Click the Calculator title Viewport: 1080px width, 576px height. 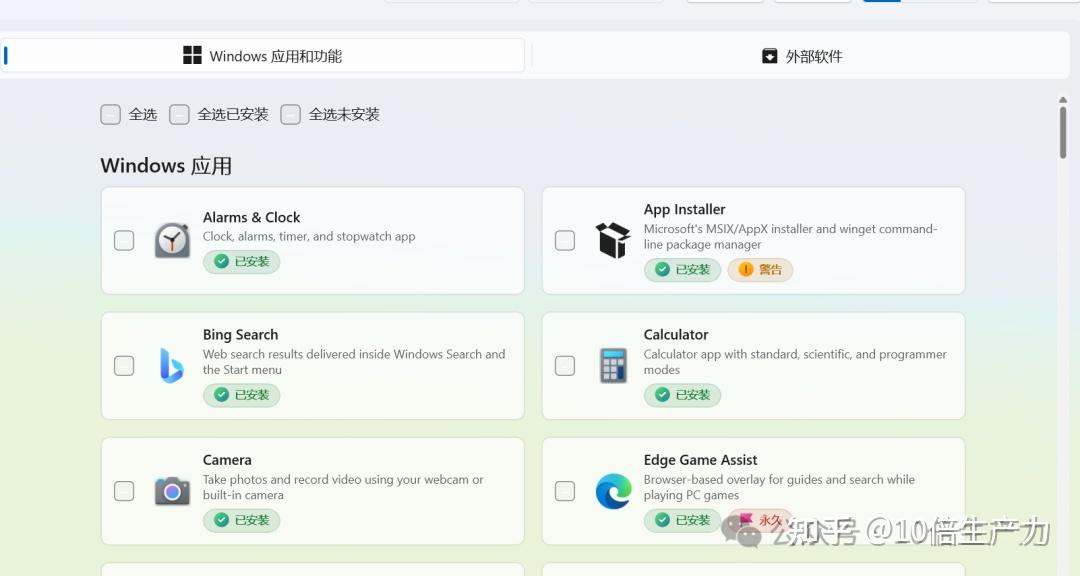(x=676, y=335)
